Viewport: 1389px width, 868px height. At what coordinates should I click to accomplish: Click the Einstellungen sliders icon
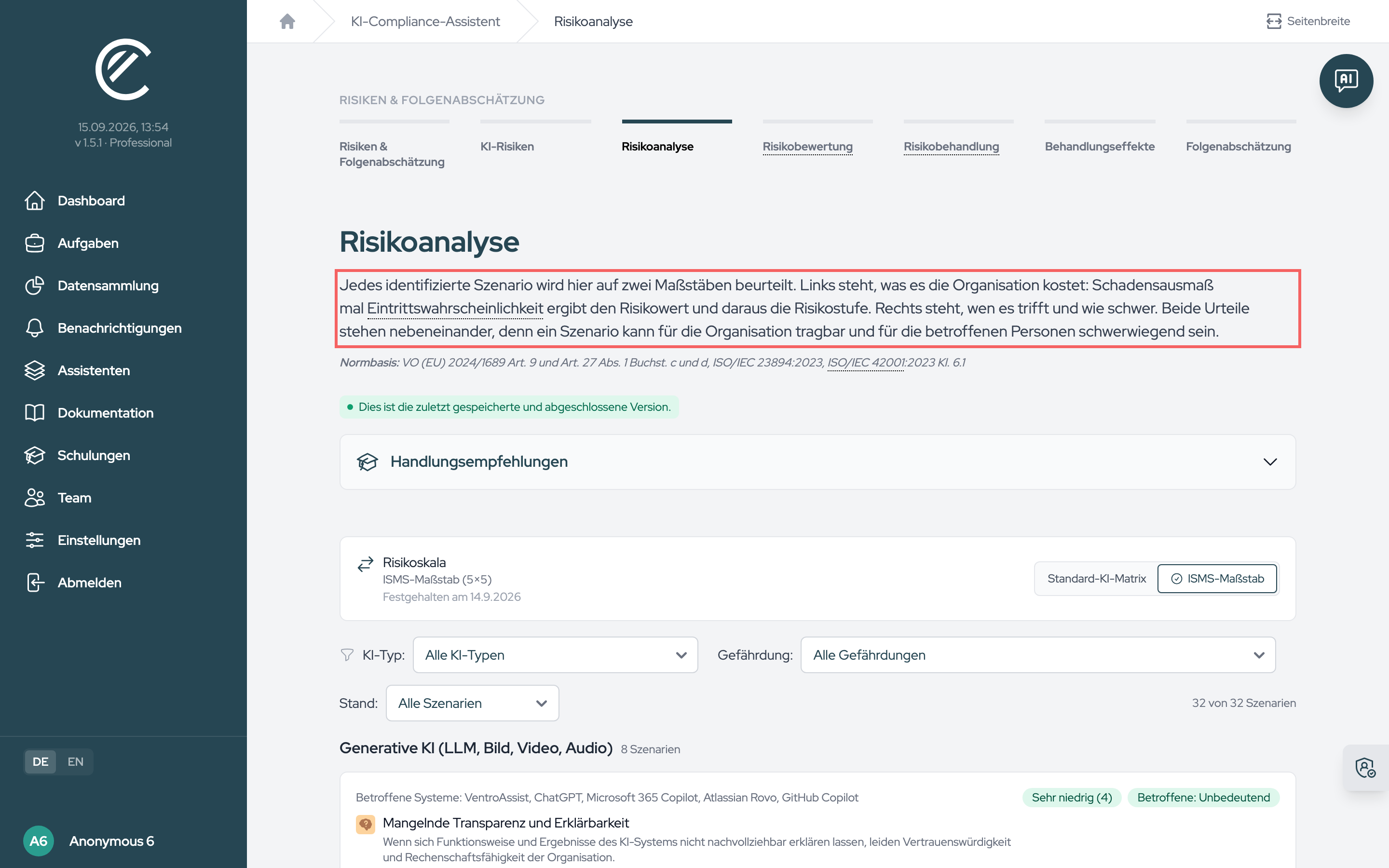[x=34, y=540]
